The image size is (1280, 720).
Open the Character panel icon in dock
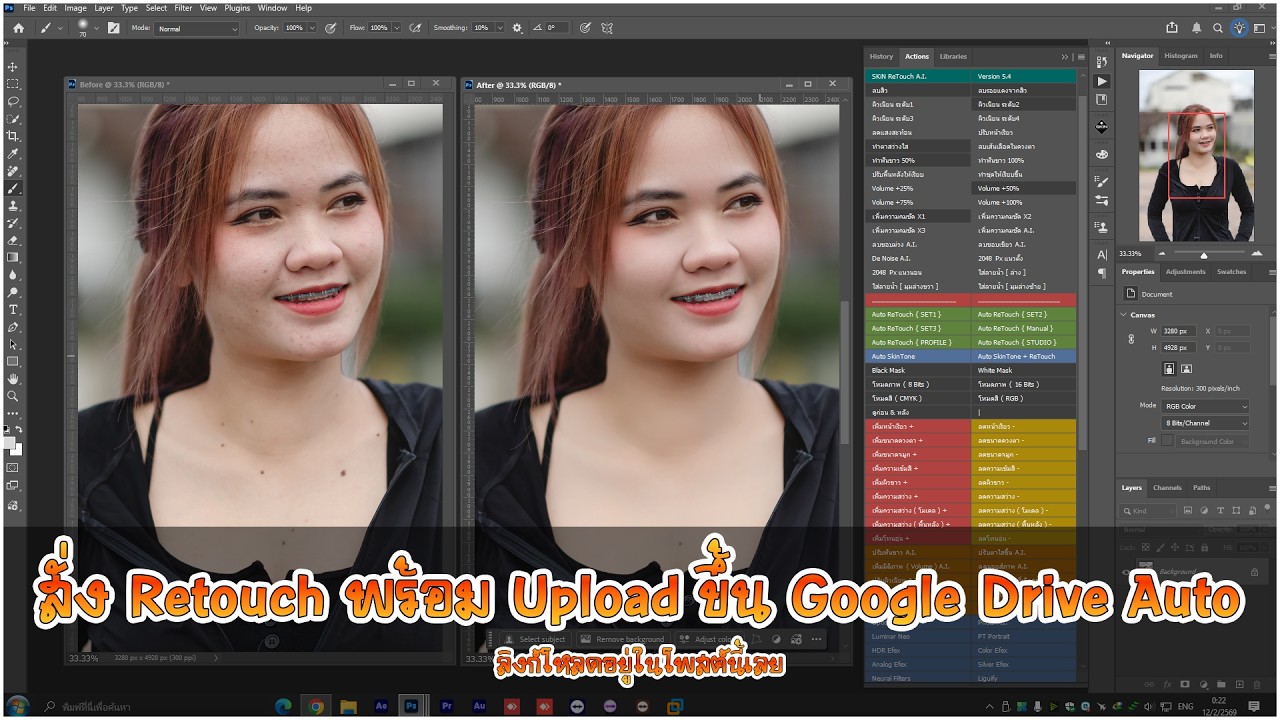pos(1102,255)
